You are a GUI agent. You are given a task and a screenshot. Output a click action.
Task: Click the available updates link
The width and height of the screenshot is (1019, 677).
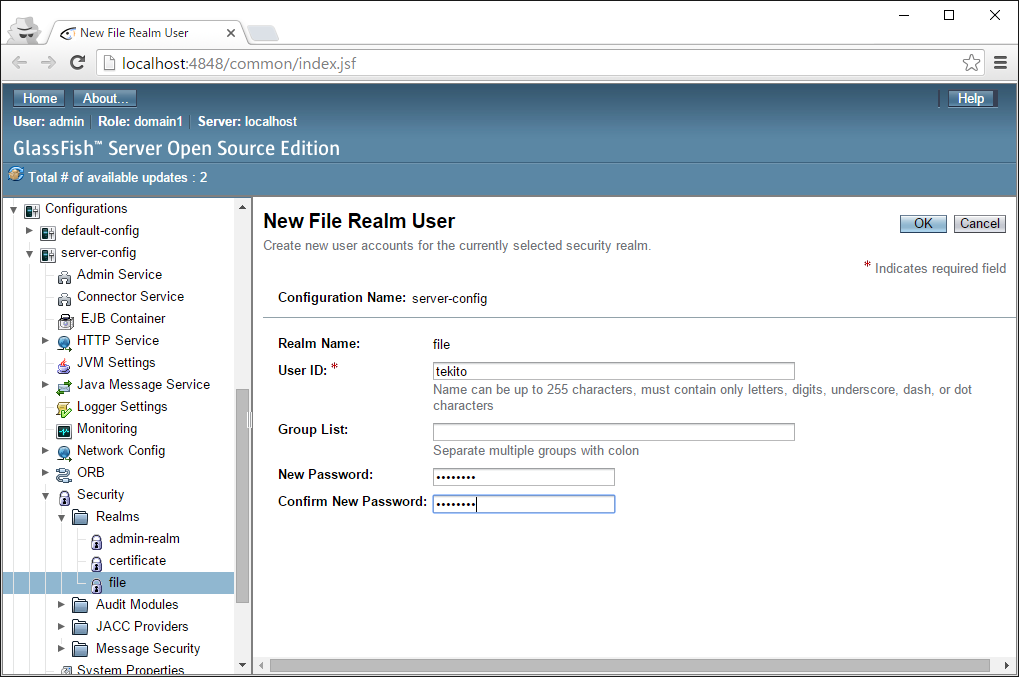(x=118, y=177)
